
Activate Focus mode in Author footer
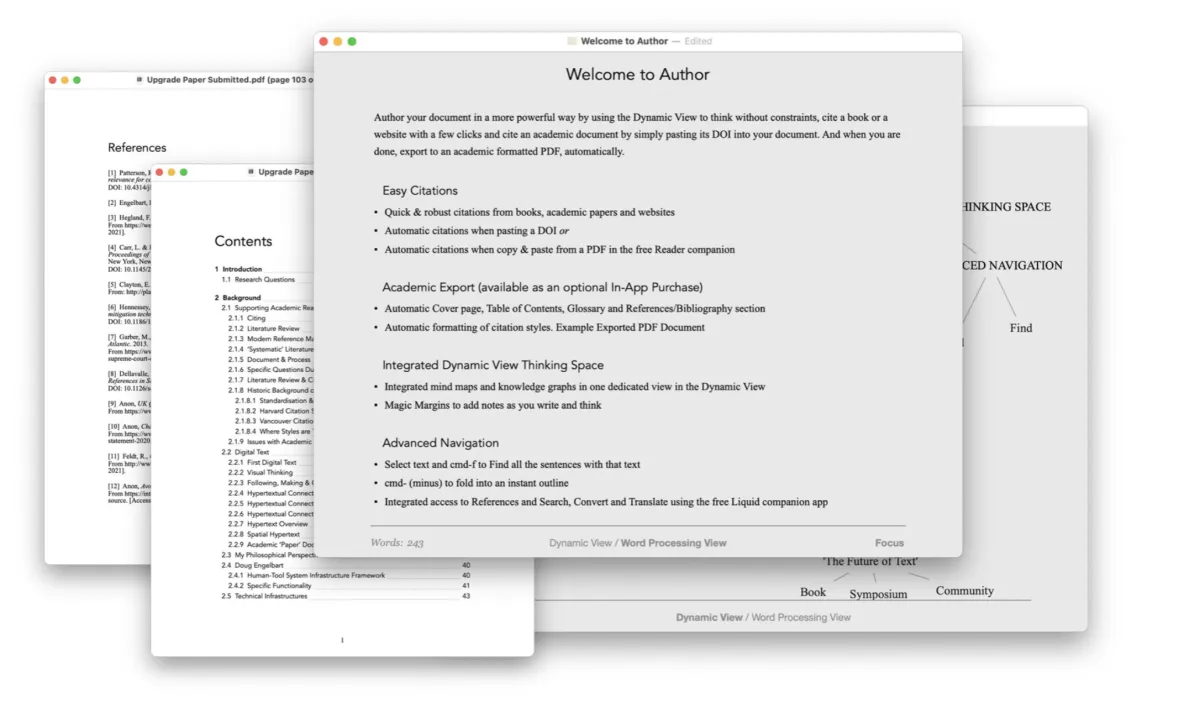(x=889, y=543)
